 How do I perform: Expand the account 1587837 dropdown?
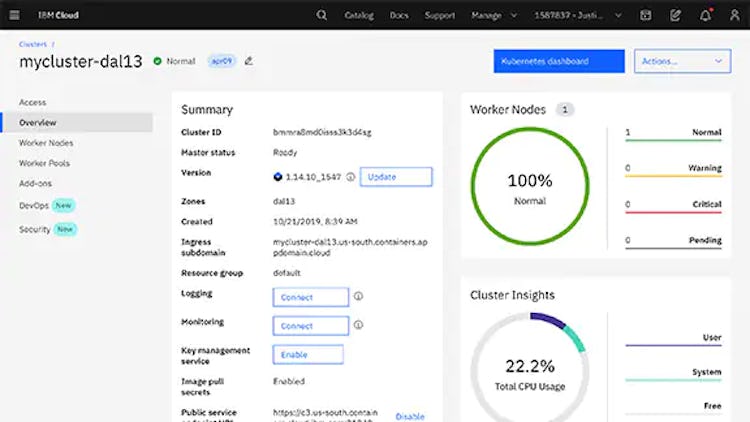coord(578,15)
